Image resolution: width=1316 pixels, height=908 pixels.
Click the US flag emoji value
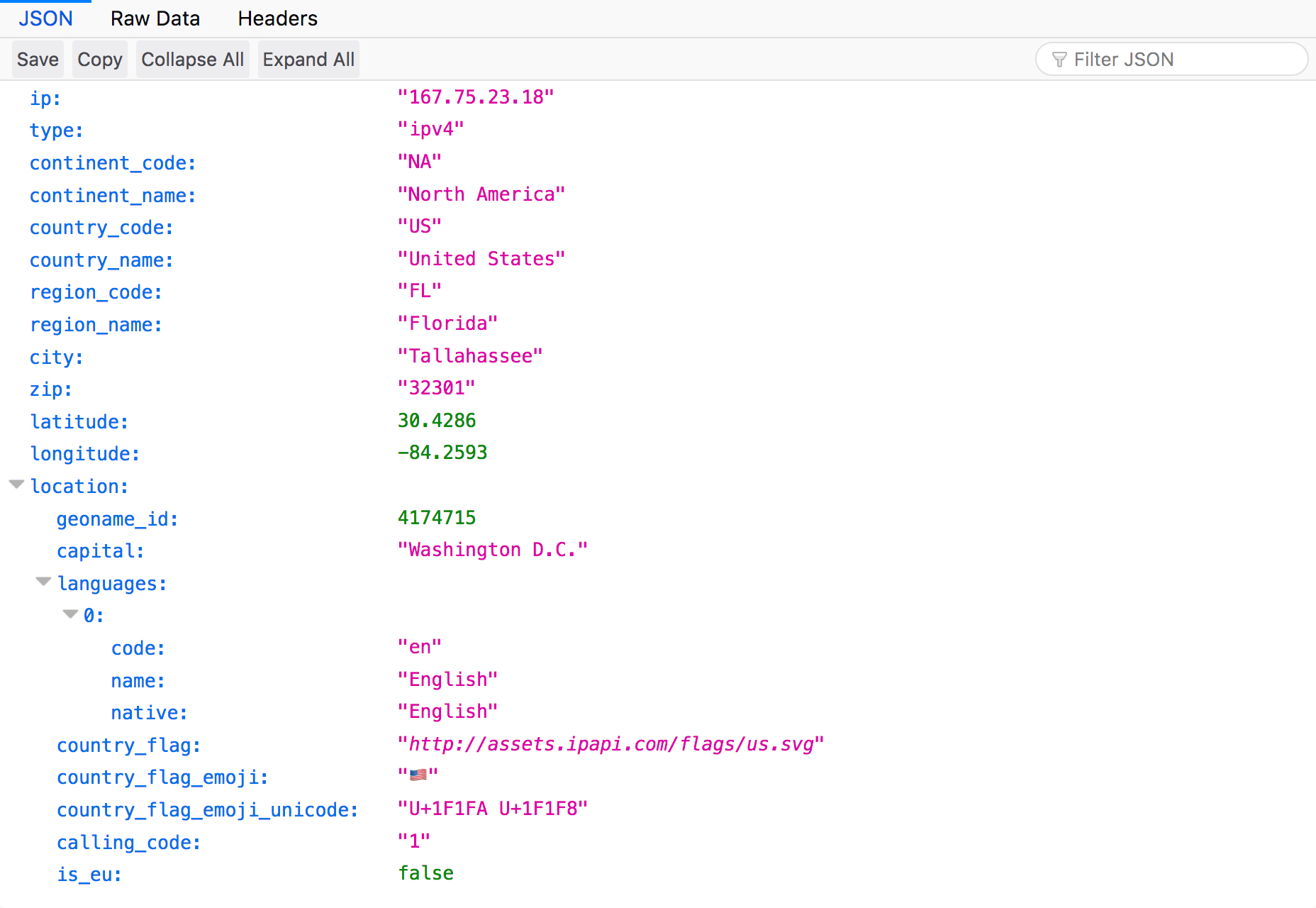tap(418, 775)
